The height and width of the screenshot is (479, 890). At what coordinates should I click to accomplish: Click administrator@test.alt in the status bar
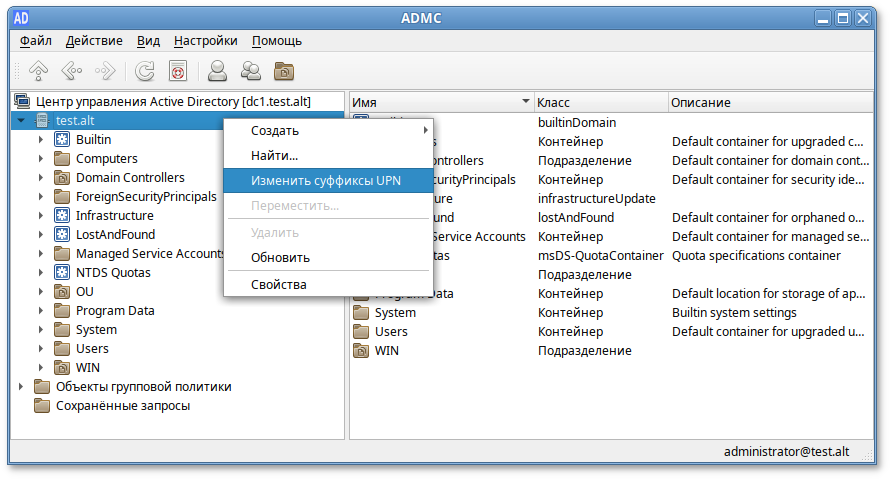[x=786, y=452]
